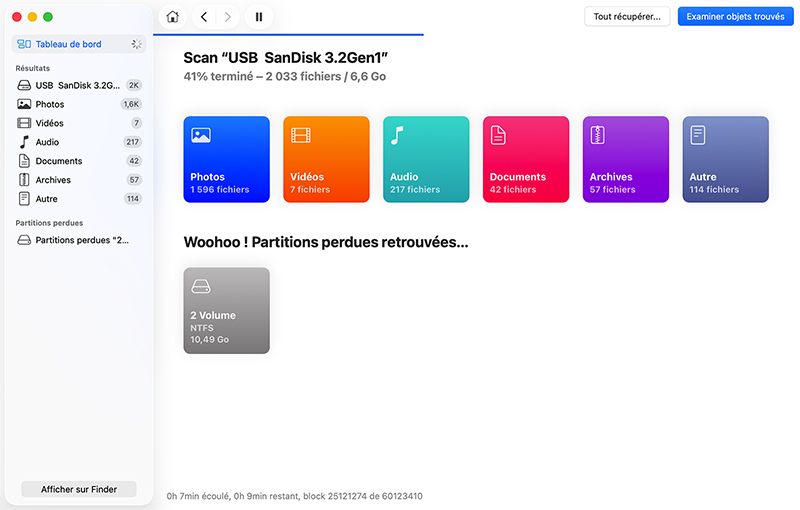The width and height of the screenshot is (800, 510).
Task: Open the blue Photos 1 596 fichiers card
Action: point(227,159)
